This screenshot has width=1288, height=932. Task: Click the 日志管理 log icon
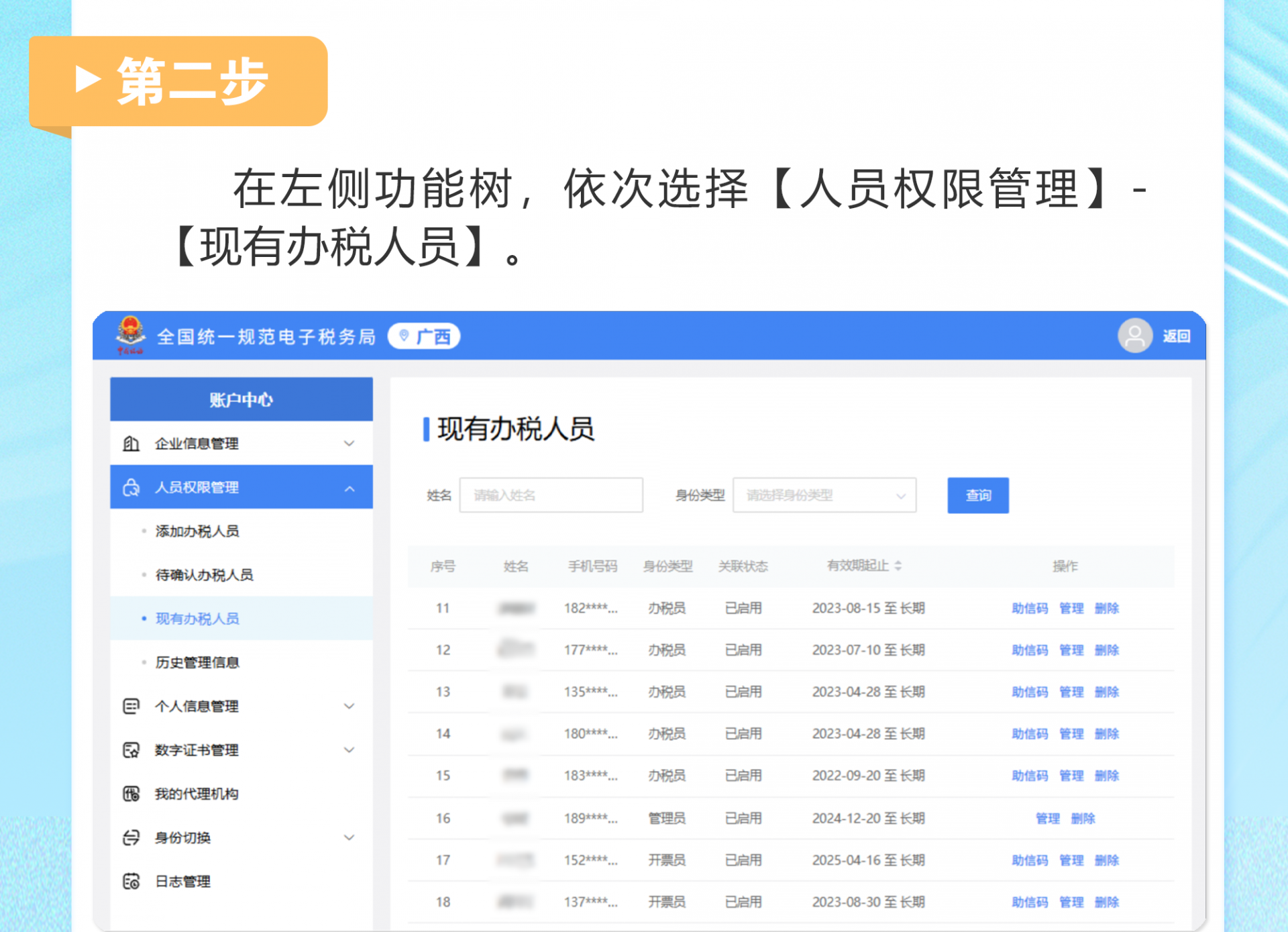[131, 881]
